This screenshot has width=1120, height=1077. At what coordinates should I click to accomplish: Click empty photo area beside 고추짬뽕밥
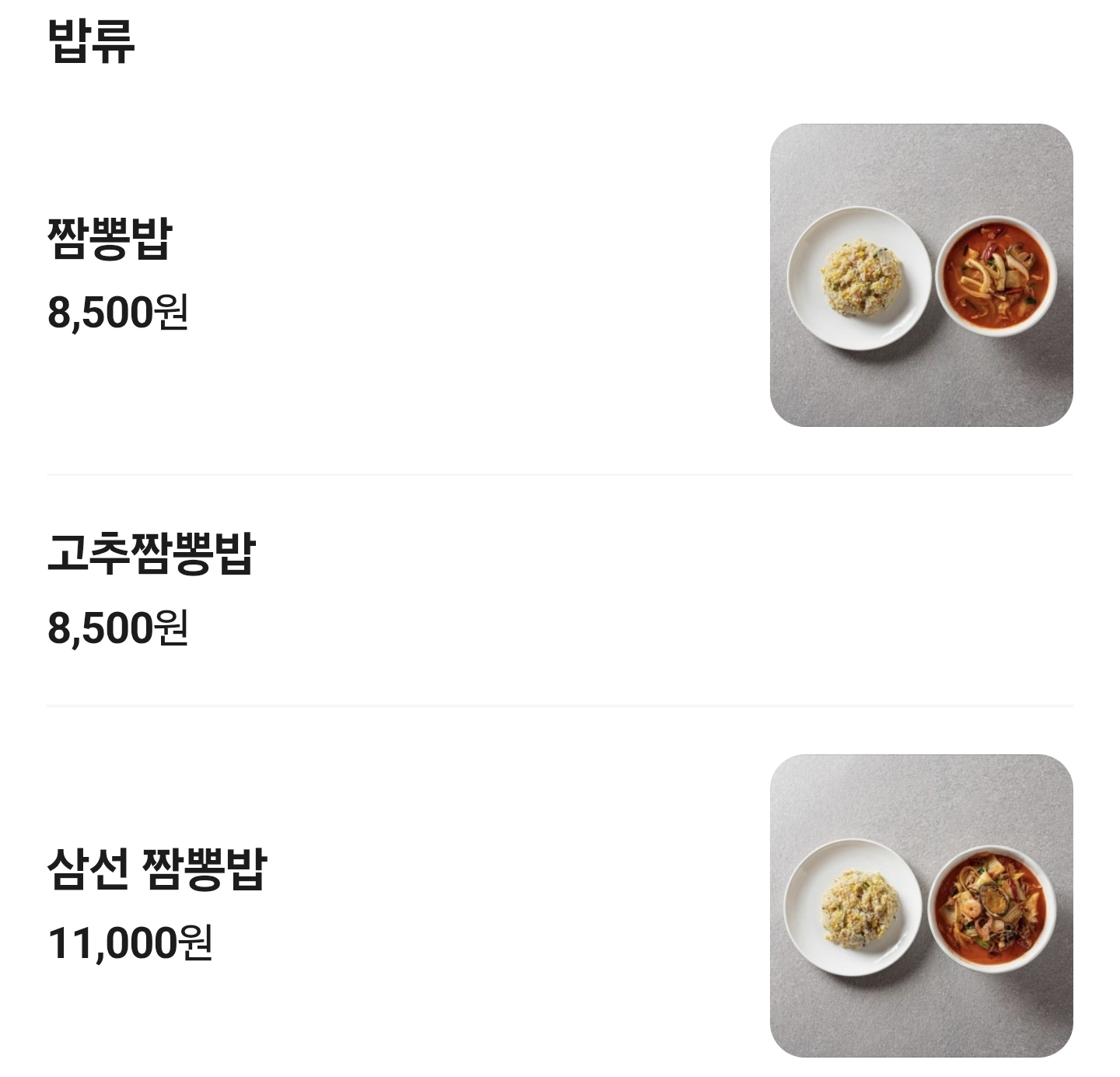point(921,589)
